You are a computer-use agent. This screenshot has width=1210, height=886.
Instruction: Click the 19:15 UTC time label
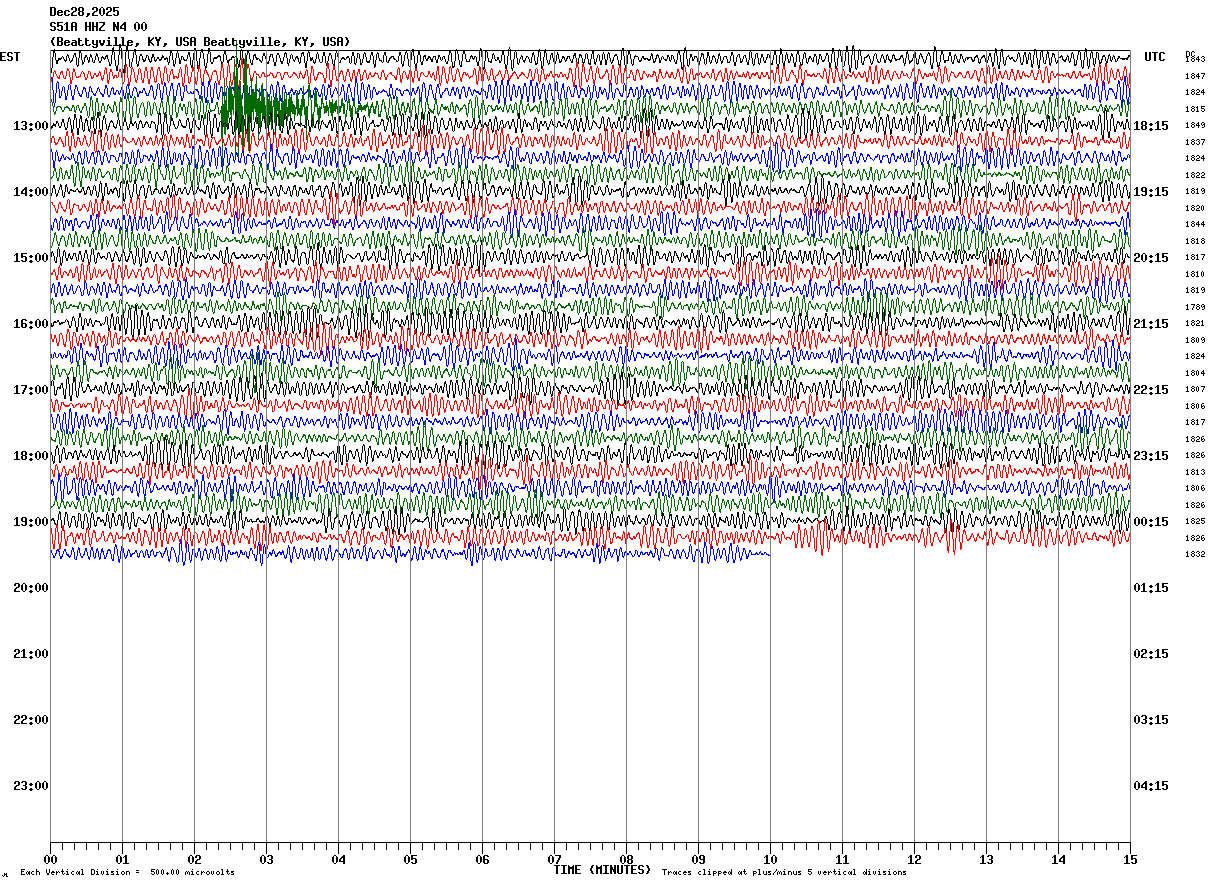tap(1150, 191)
